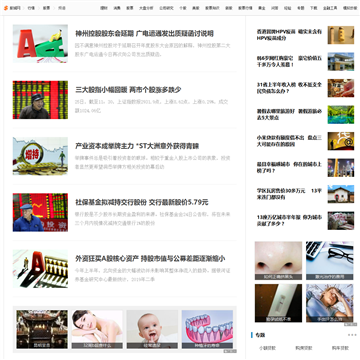Open the sidebar HPV疫苗 article link
Screen dimensions: 360x360
[x=289, y=35]
